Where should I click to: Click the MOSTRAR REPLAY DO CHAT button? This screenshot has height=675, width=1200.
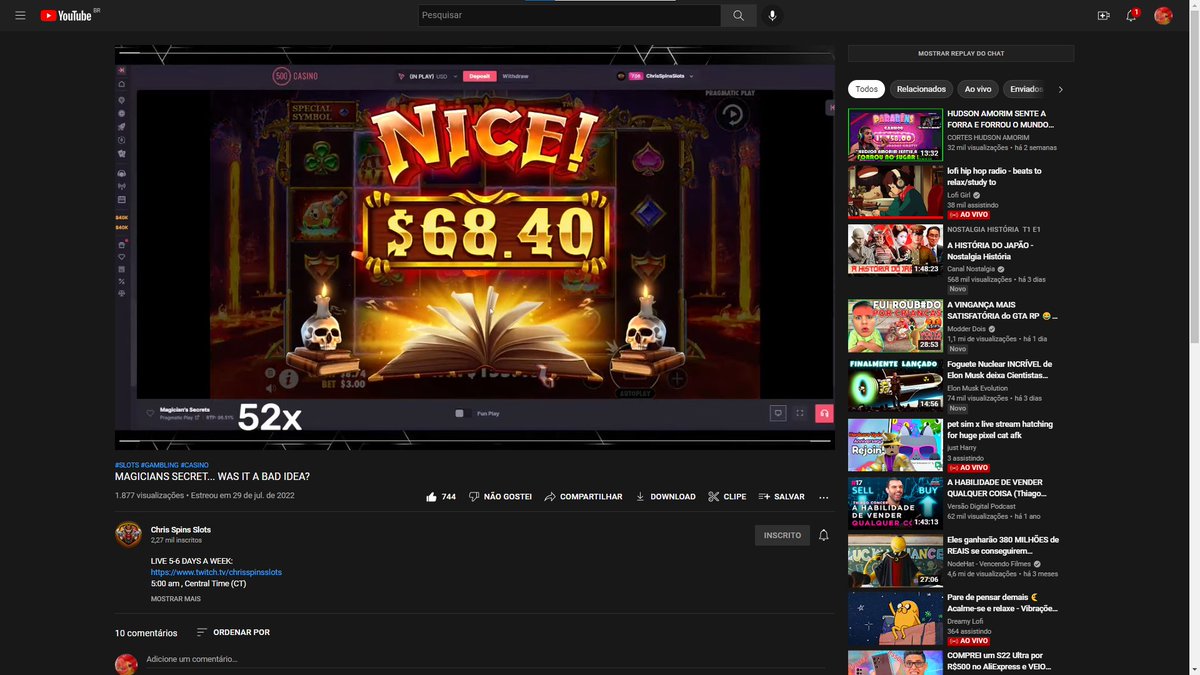[x=961, y=54]
